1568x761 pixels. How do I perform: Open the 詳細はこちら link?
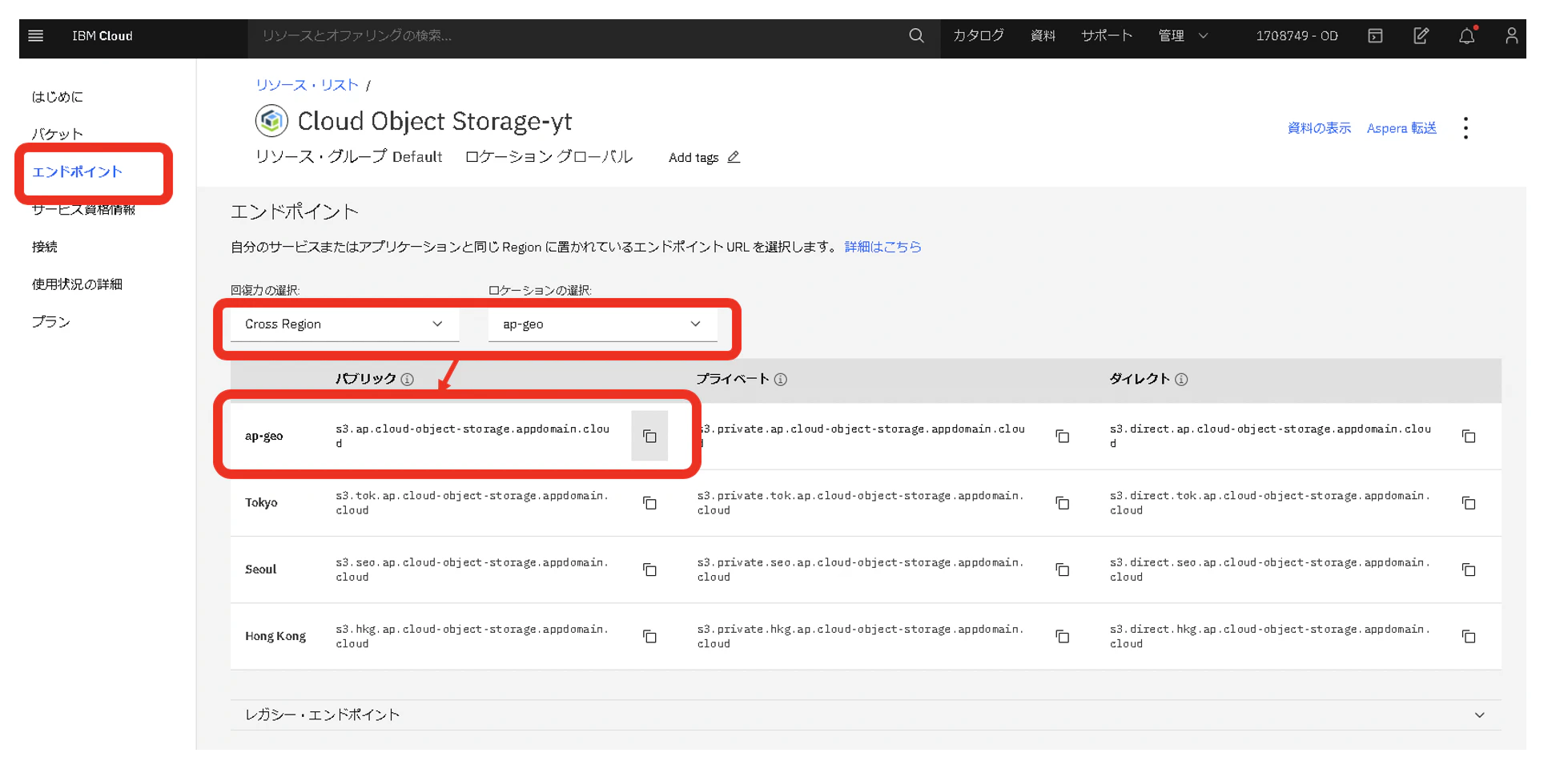point(883,247)
